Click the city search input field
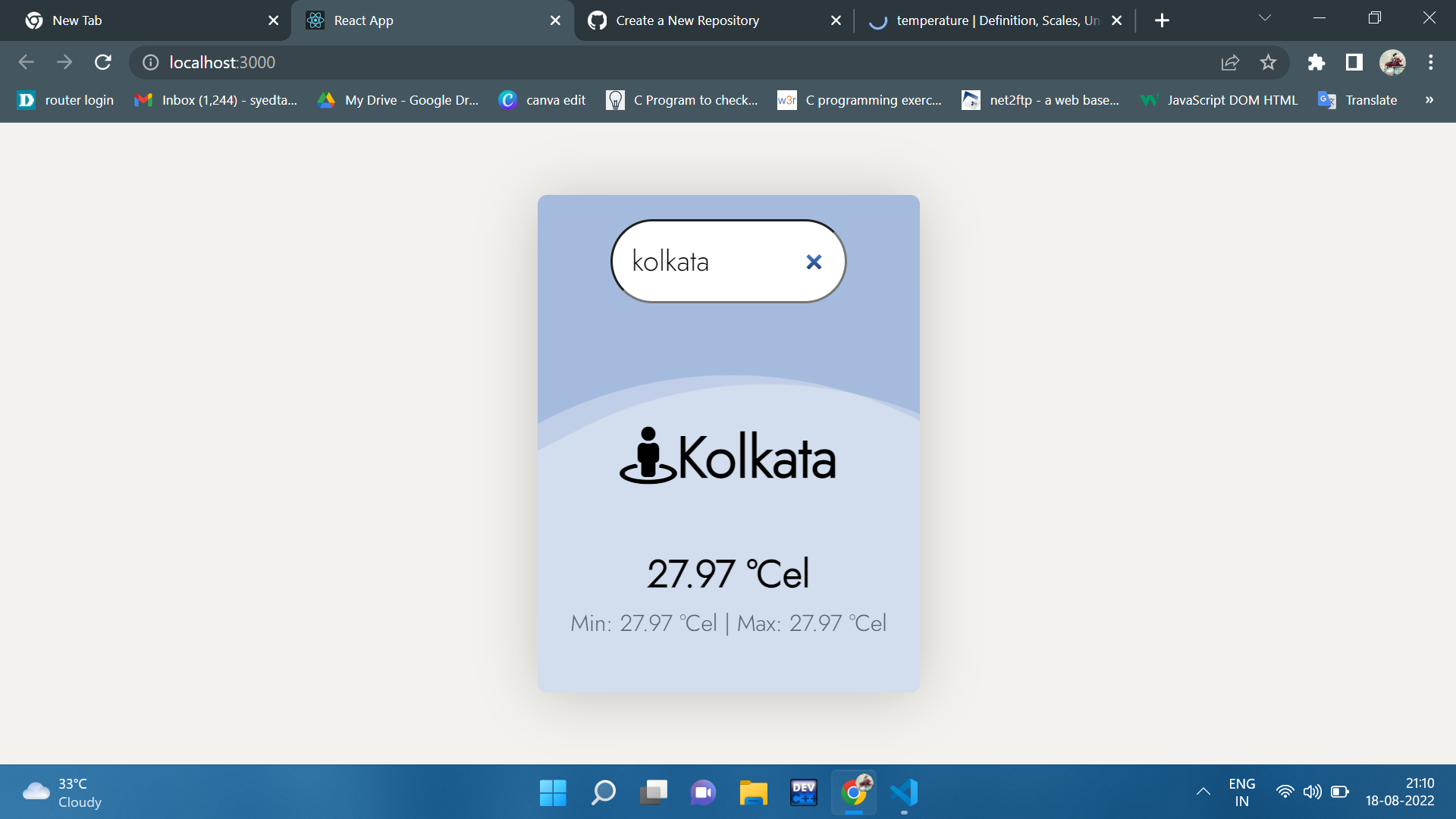The image size is (1456, 819). pos(705,262)
